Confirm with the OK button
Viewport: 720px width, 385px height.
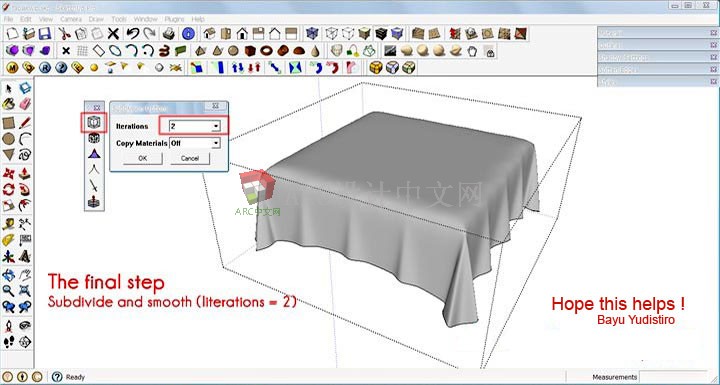[142, 158]
